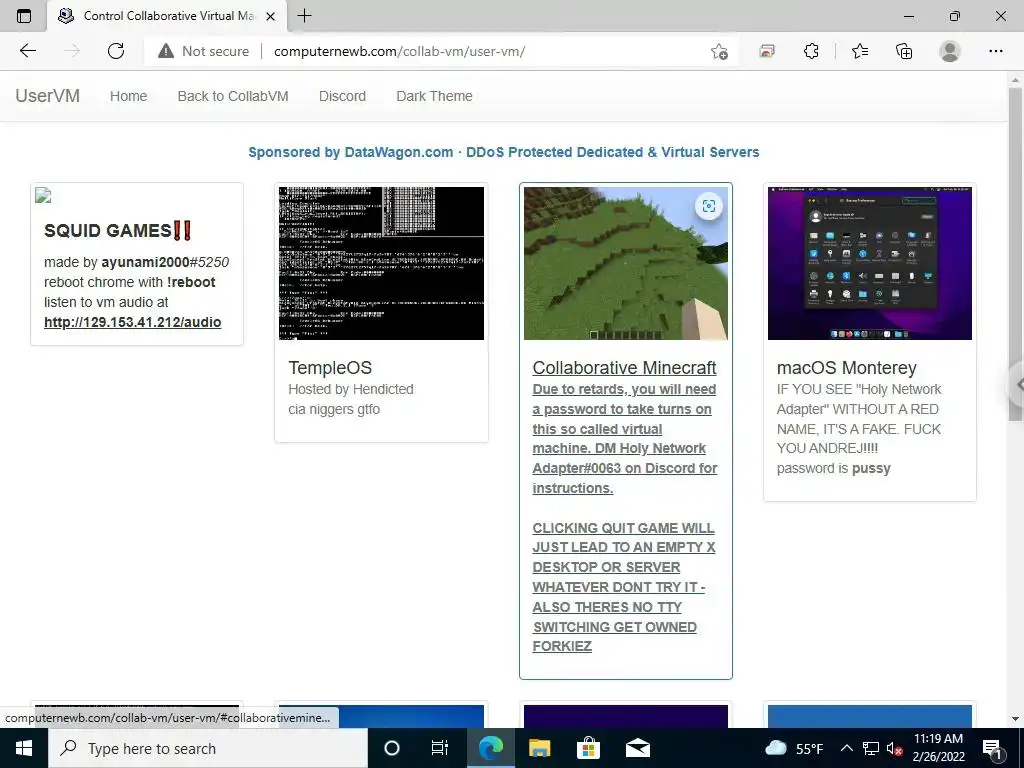Viewport: 1024px width, 768px height.
Task: Click visual search icon on Minecraft thumbnail
Action: coord(709,206)
